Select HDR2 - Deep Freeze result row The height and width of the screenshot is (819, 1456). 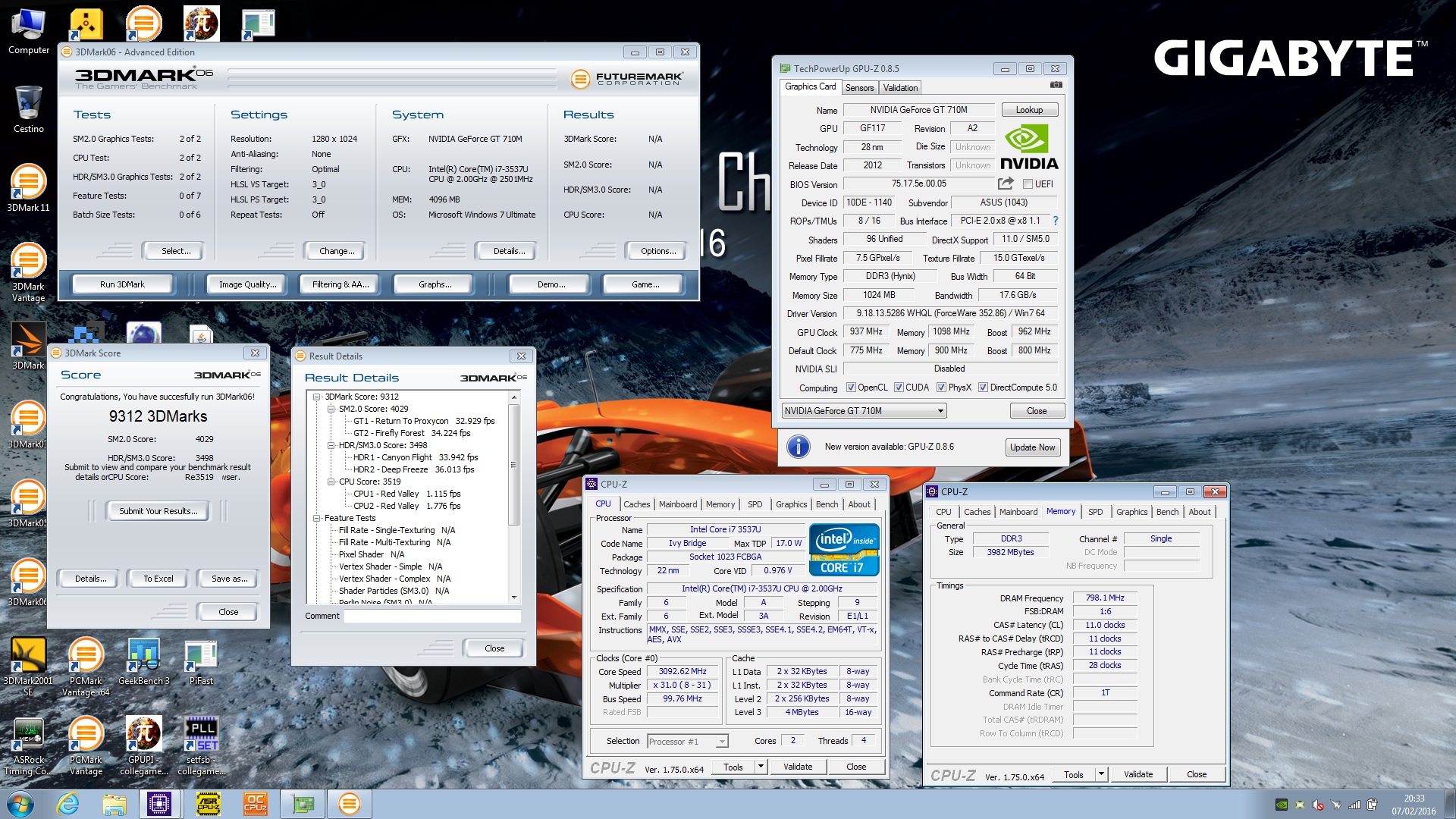(413, 469)
